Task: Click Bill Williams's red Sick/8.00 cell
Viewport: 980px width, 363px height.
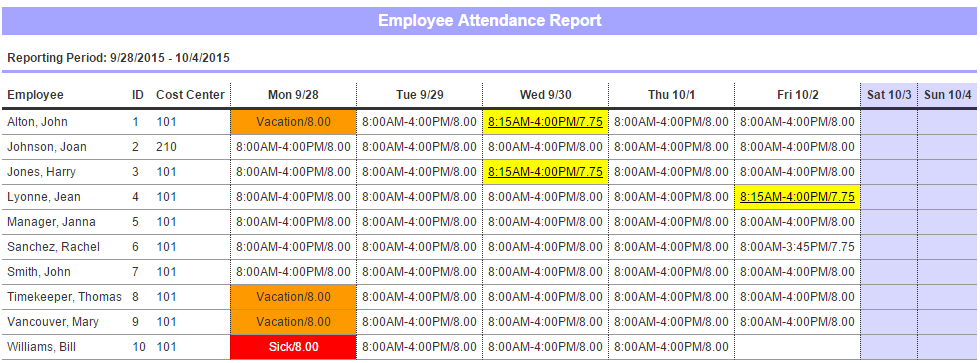Action: tap(293, 347)
